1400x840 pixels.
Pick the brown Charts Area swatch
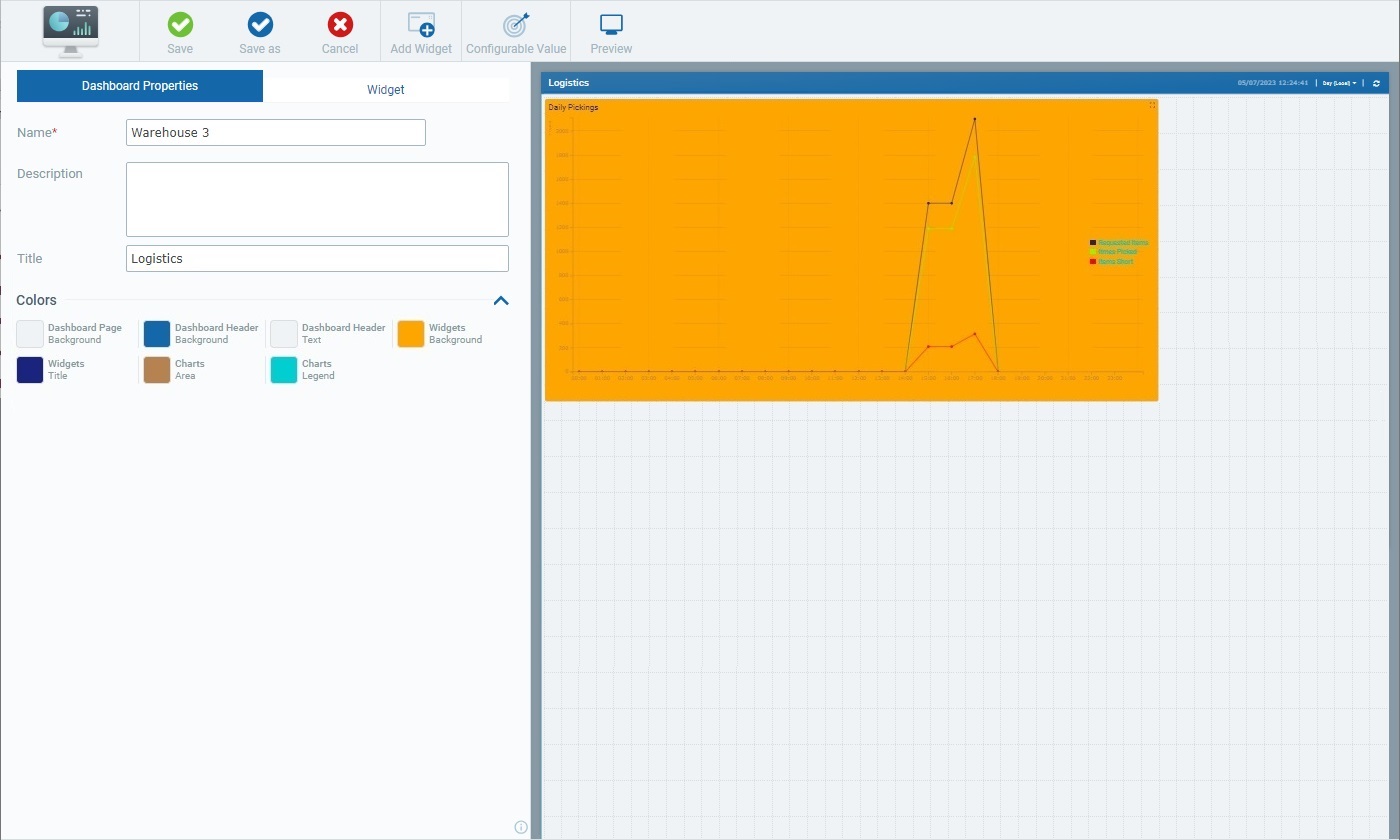[157, 370]
